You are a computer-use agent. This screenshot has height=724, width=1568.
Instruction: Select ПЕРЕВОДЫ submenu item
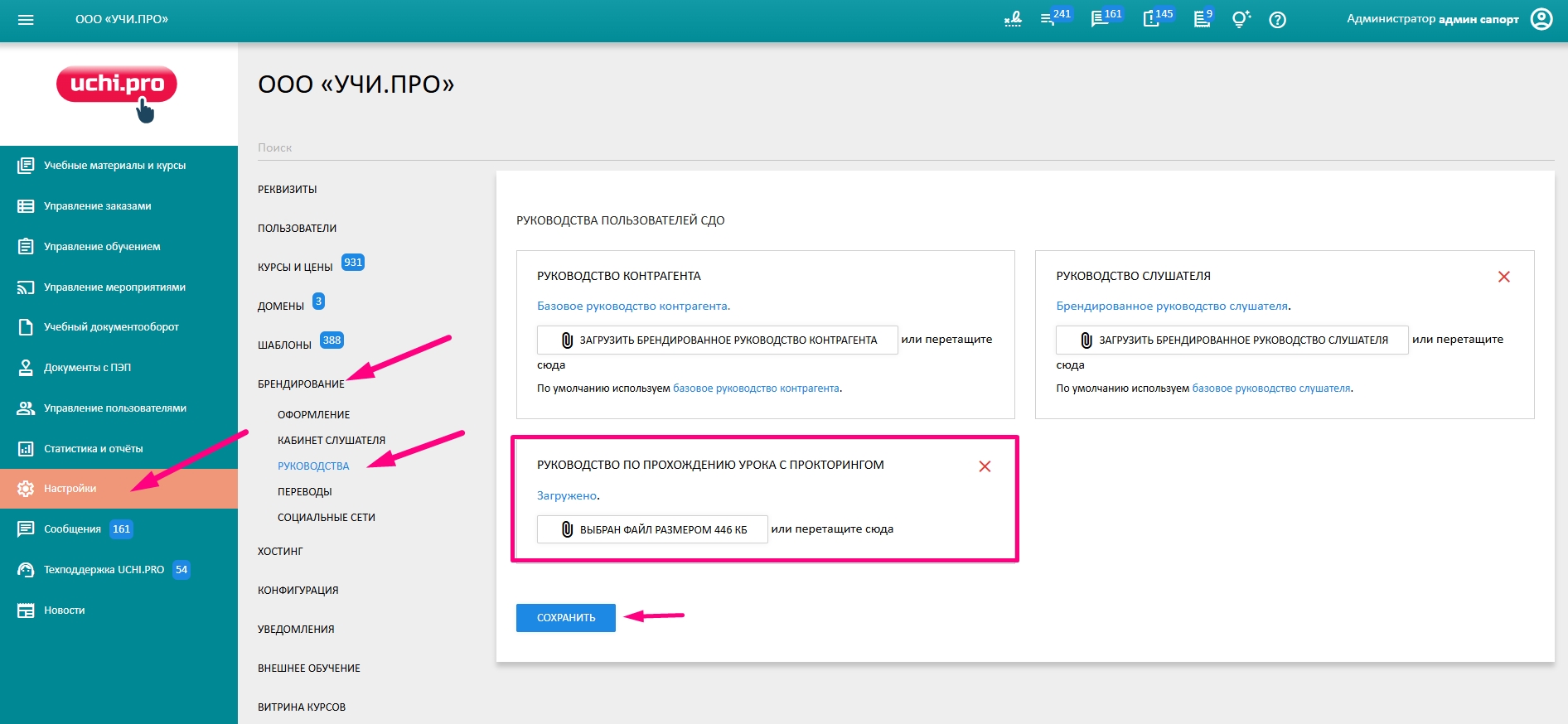[304, 492]
